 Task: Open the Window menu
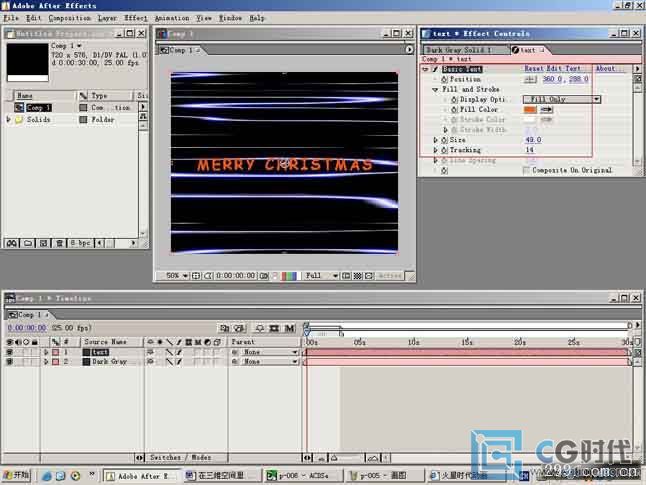(x=230, y=18)
